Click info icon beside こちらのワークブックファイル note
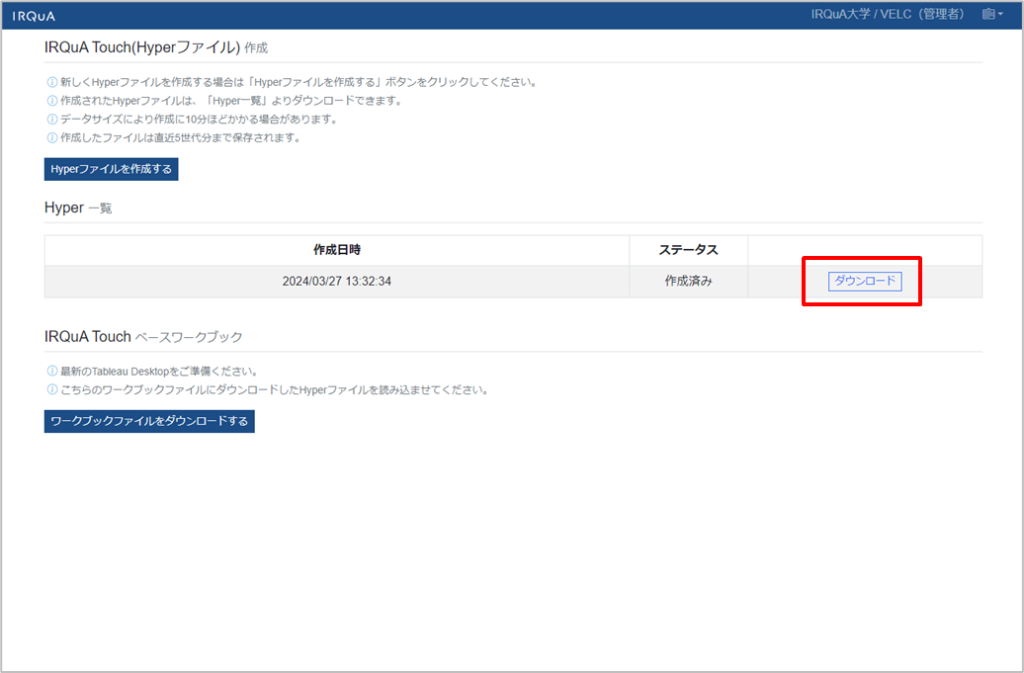This screenshot has height=673, width=1024. pos(52,390)
